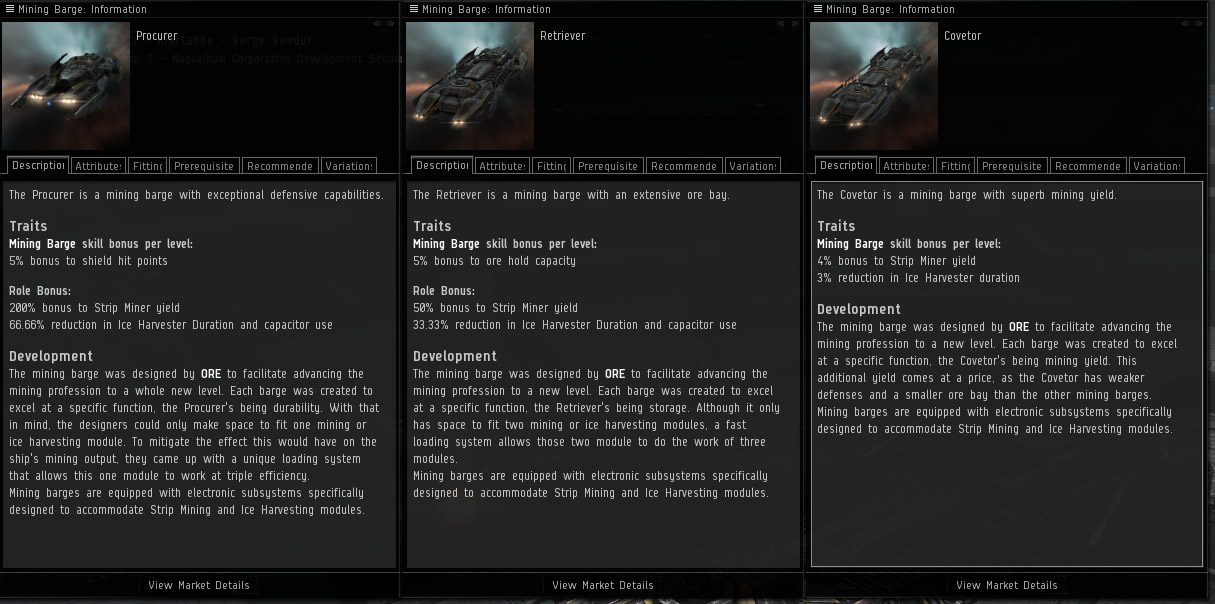The width and height of the screenshot is (1215, 604).
Task: Click the ship name 'Procurer' in the header
Action: tap(157, 36)
